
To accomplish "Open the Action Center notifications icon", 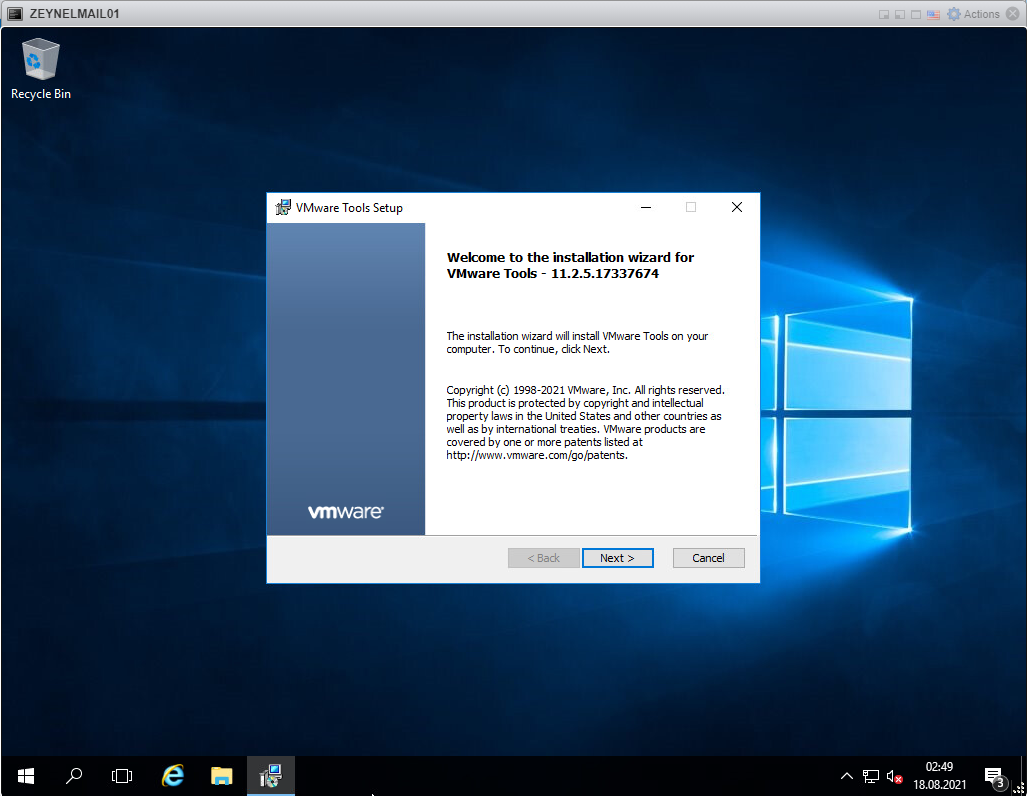I will (x=995, y=778).
